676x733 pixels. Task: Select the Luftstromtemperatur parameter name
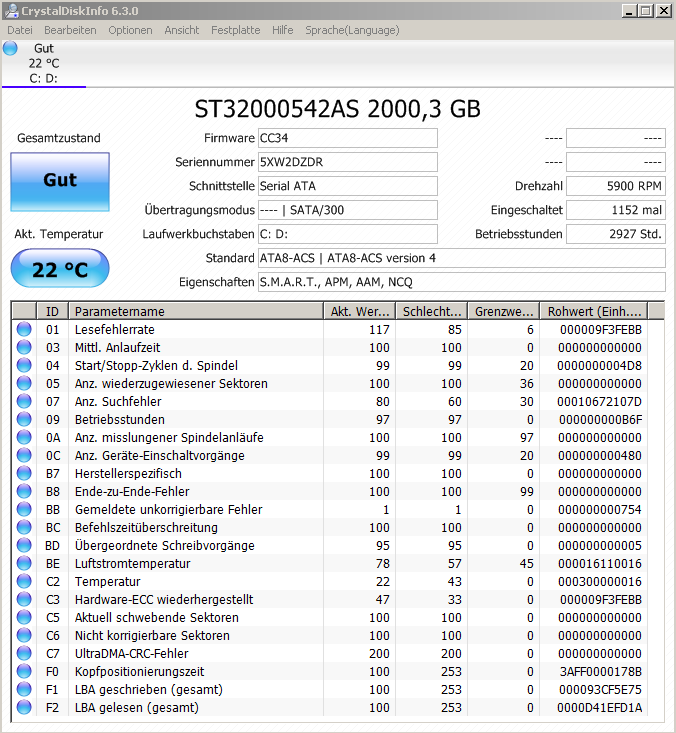coord(132,564)
